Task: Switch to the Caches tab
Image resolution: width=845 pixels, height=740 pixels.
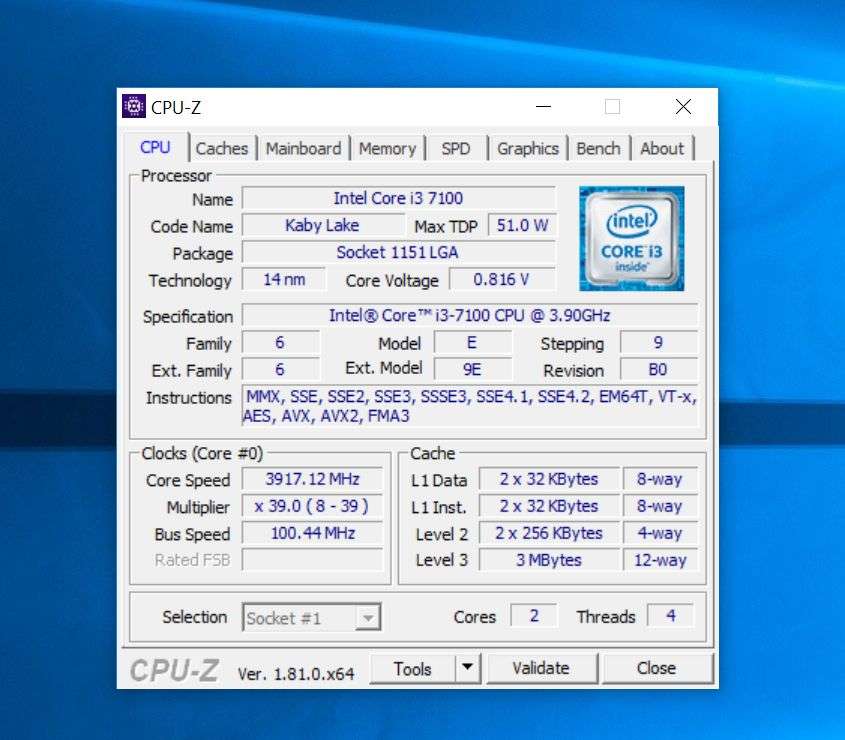Action: 222,149
